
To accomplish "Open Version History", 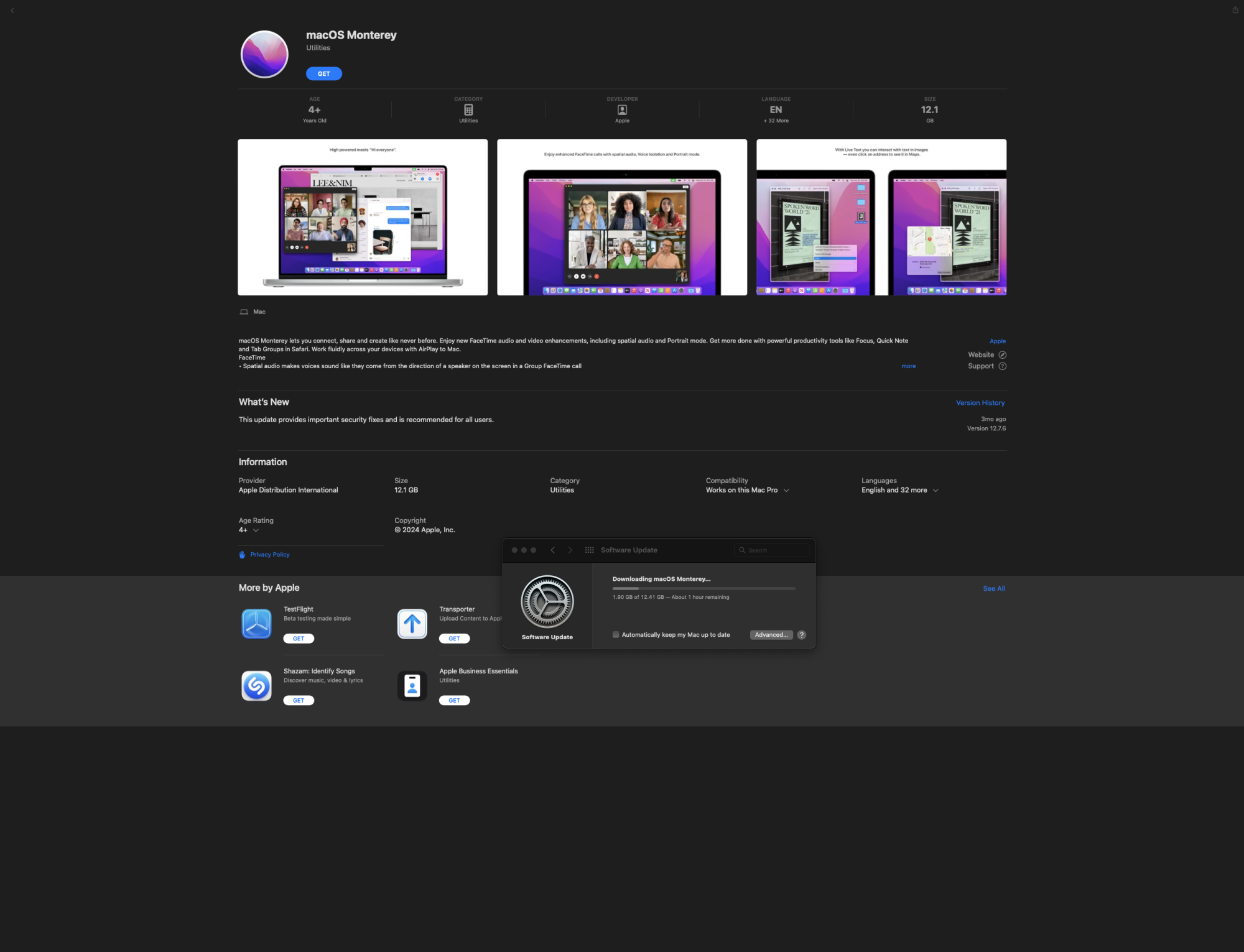I will [980, 402].
